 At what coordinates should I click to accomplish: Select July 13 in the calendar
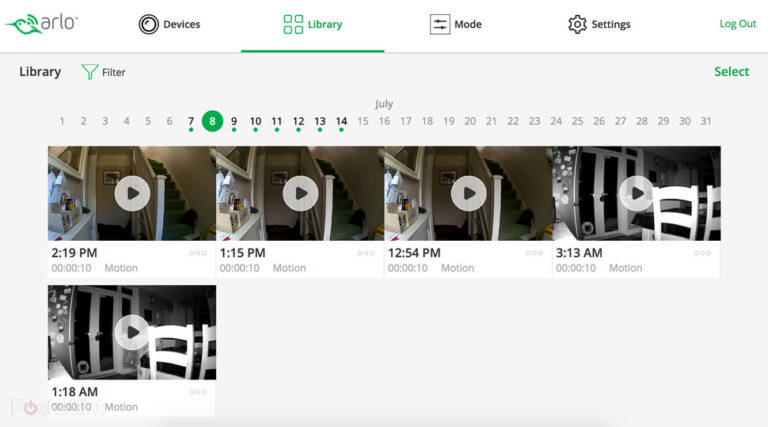click(x=320, y=121)
